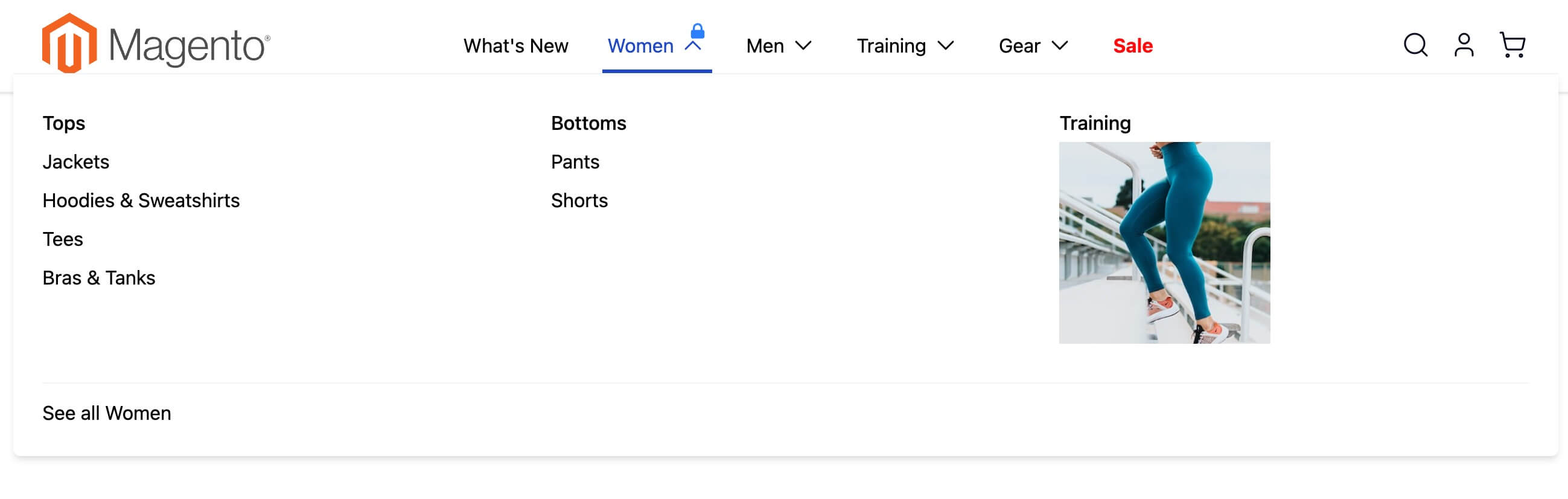Viewport: 1568px width, 499px height.
Task: Open the red Sale menu item
Action: [1132, 46]
